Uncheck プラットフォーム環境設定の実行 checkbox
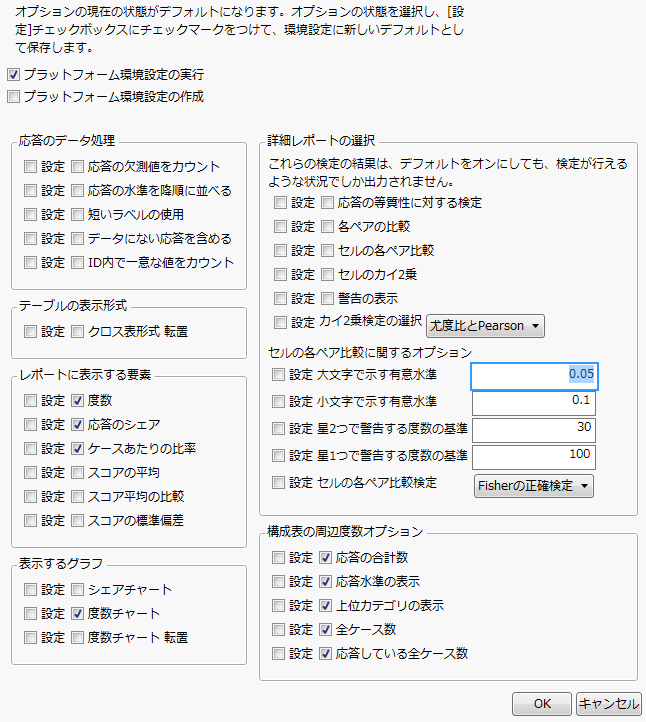The width and height of the screenshot is (646, 722). pyautogui.click(x=13, y=75)
